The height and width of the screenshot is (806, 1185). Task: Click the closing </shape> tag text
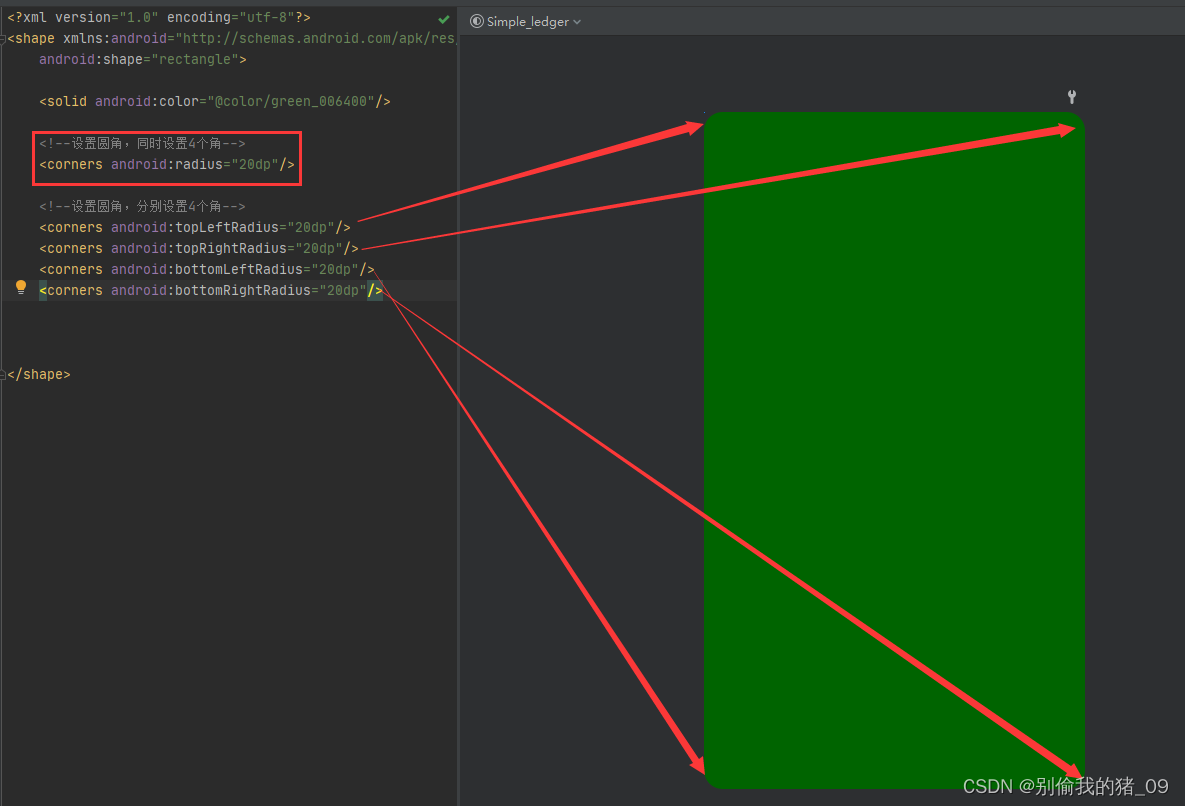coord(39,375)
